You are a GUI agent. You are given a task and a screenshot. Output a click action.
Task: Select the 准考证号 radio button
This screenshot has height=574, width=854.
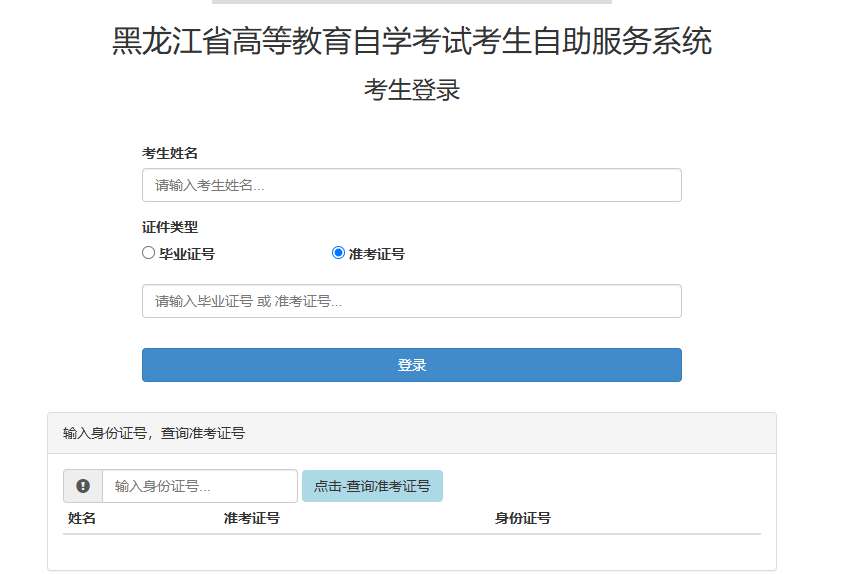[338, 253]
